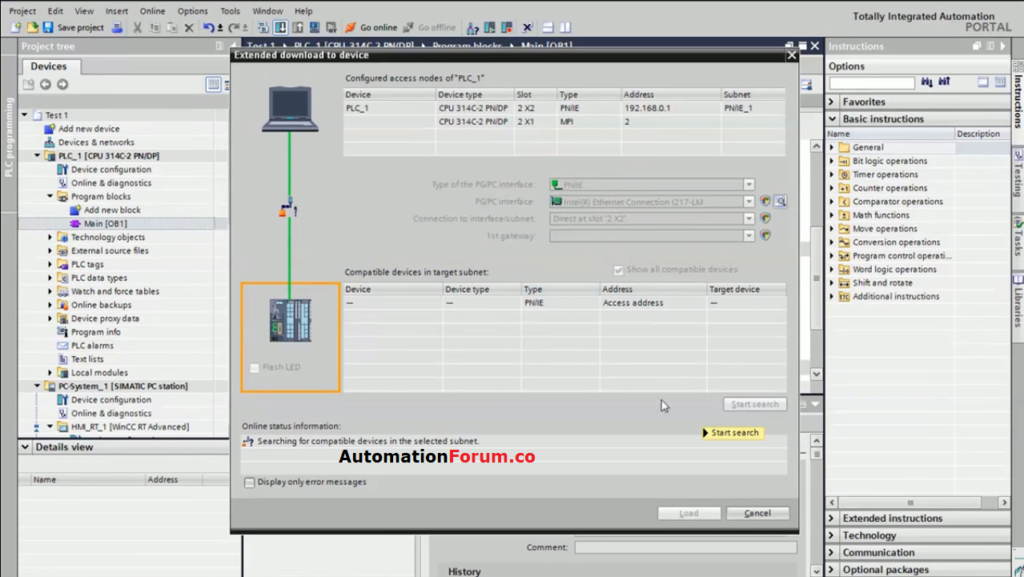
Task: Click the Start search flash icon in online status
Action: (707, 433)
